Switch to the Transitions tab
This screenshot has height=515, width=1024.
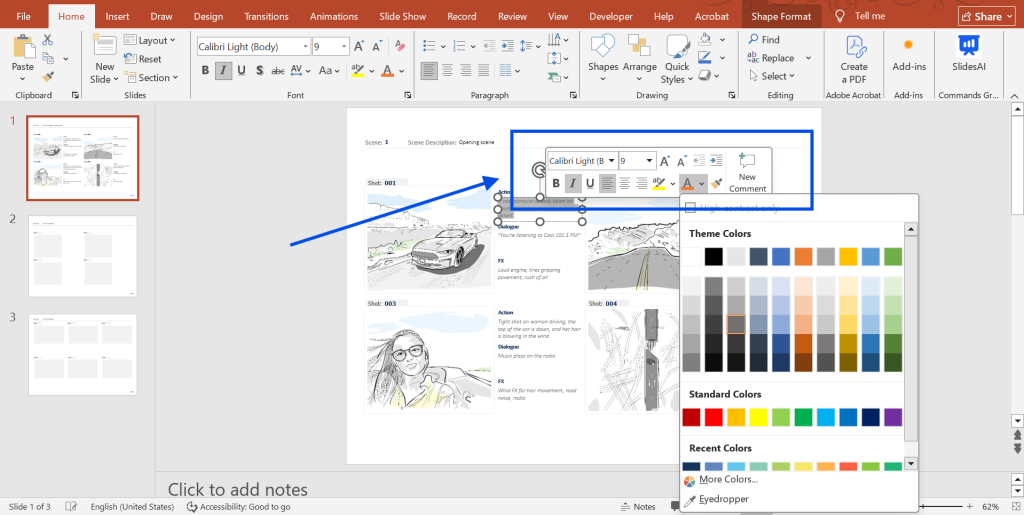[x=266, y=16]
